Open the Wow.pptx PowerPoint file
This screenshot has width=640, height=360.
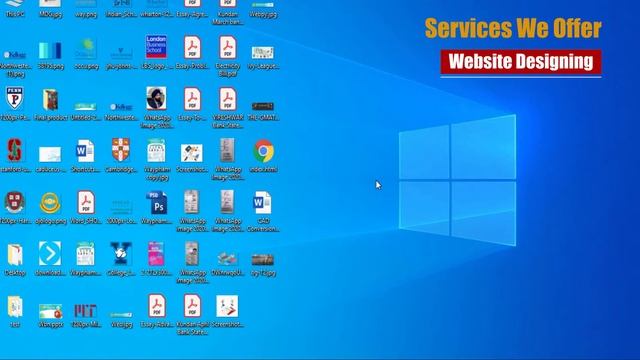[50, 311]
